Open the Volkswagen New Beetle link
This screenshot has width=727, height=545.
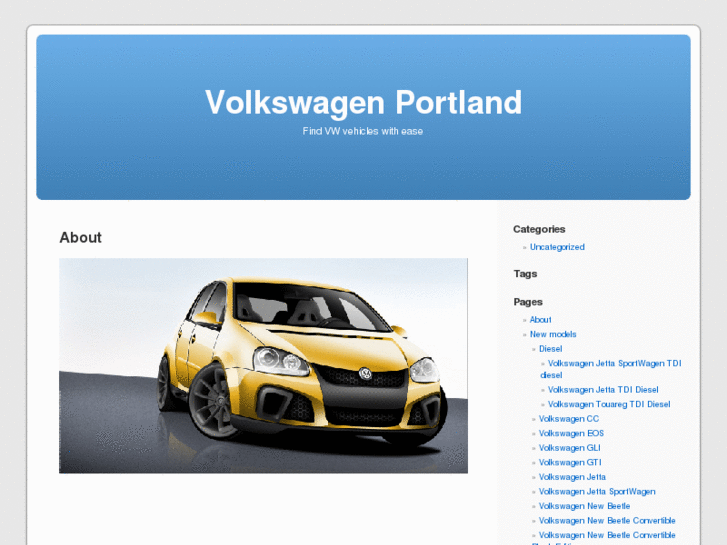point(584,506)
